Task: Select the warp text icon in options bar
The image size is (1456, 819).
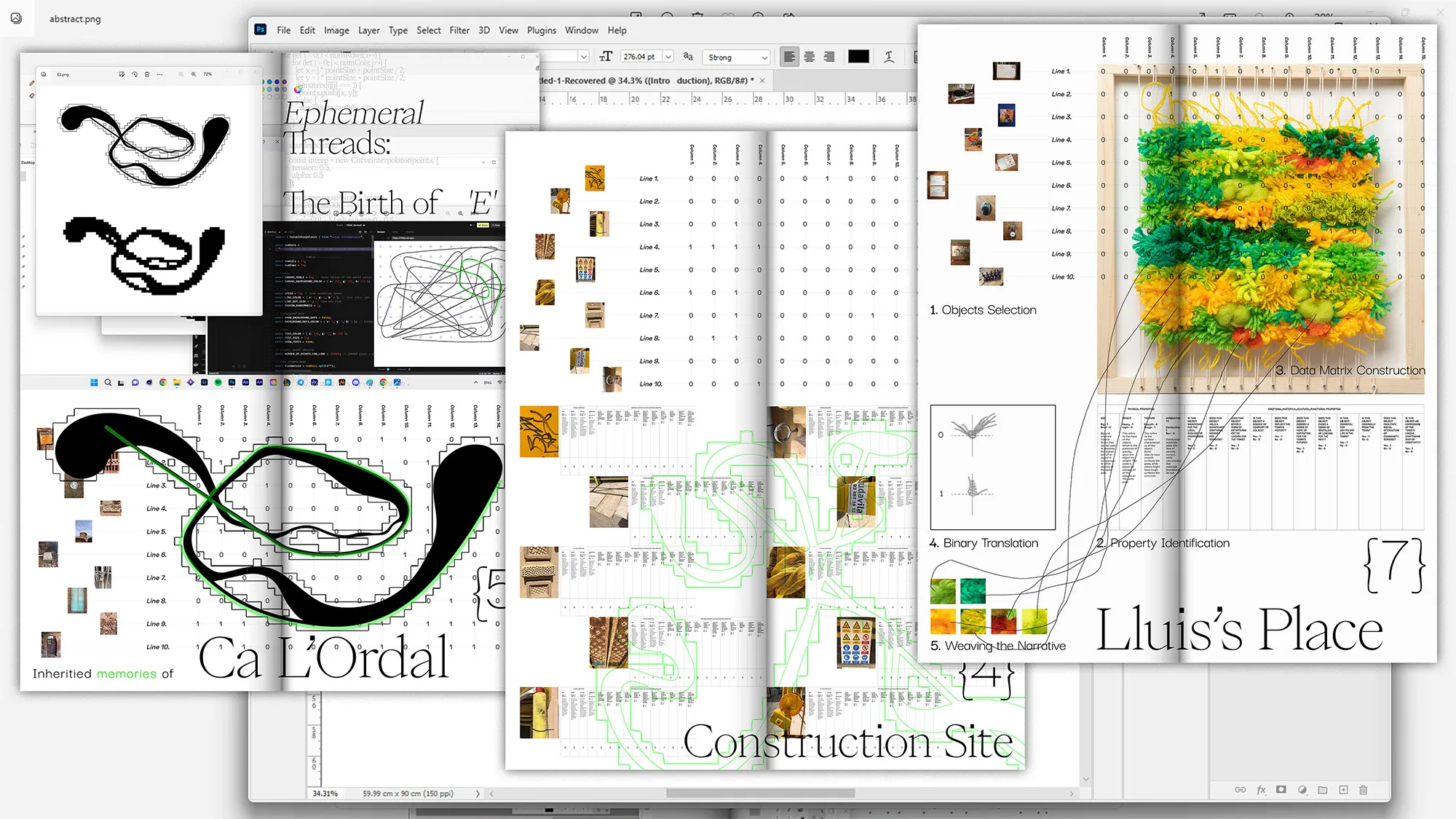Action: click(x=890, y=56)
